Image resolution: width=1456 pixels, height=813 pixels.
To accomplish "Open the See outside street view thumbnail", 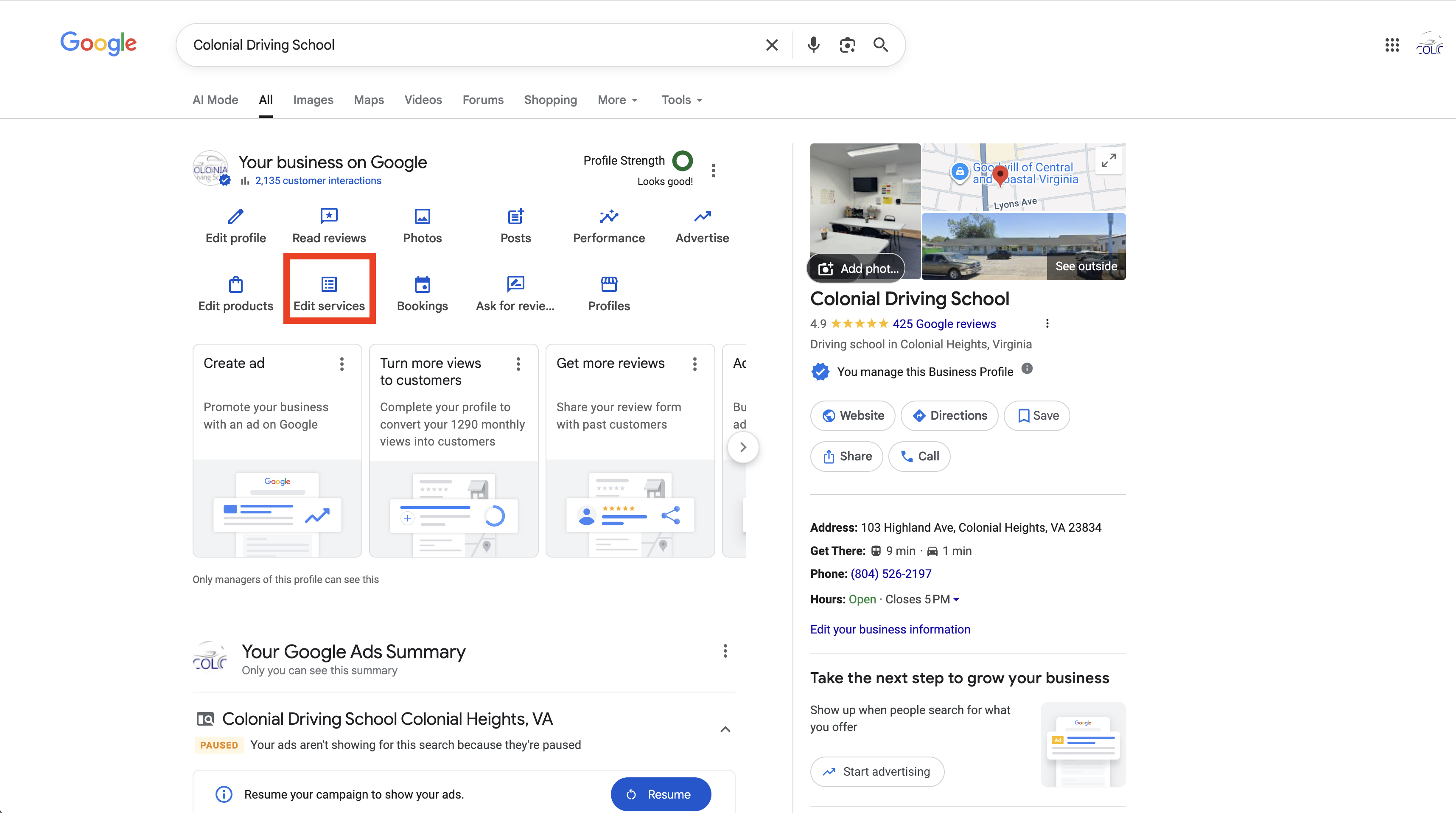I will [x=1024, y=247].
